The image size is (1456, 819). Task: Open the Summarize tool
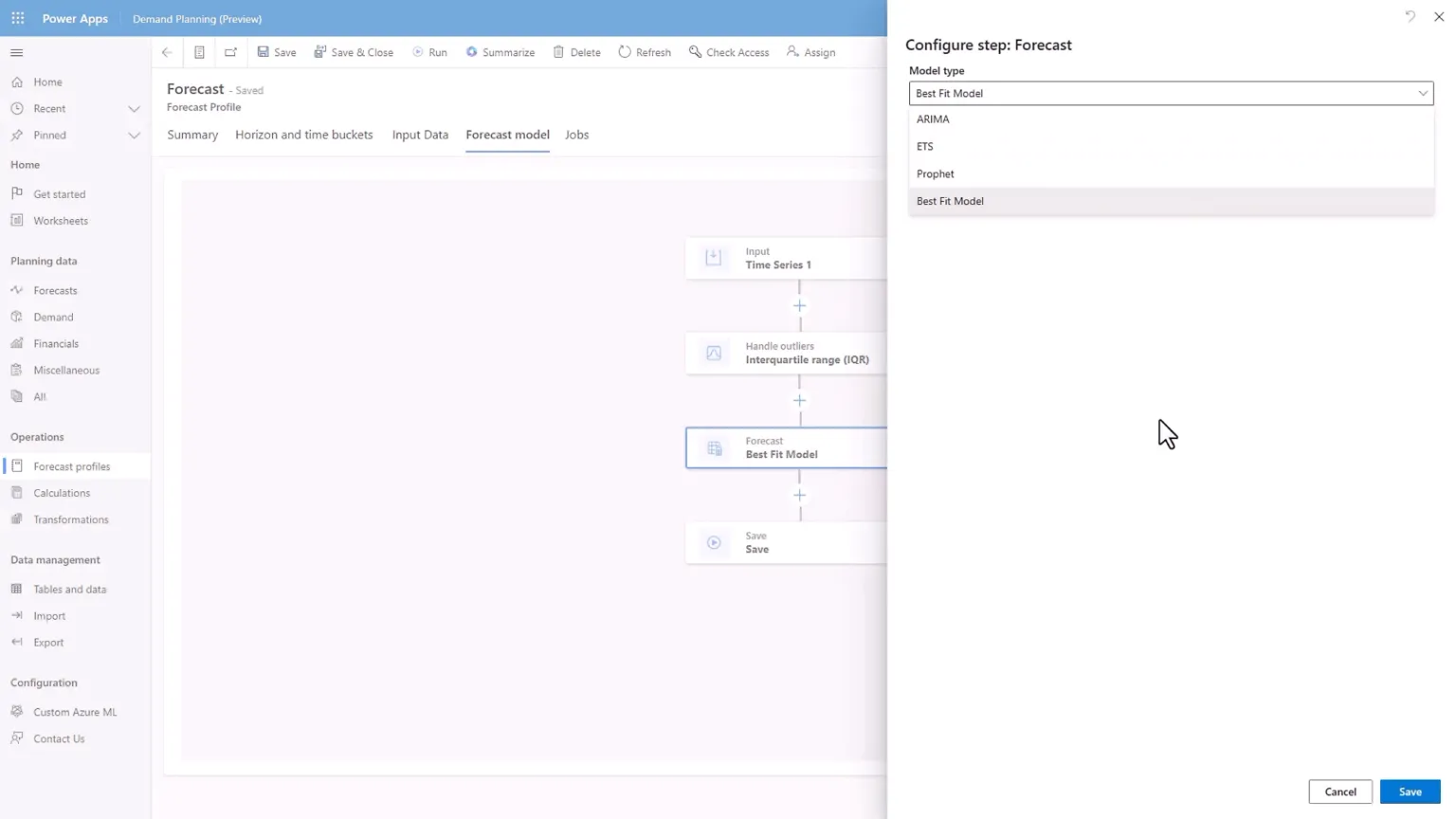[500, 52]
